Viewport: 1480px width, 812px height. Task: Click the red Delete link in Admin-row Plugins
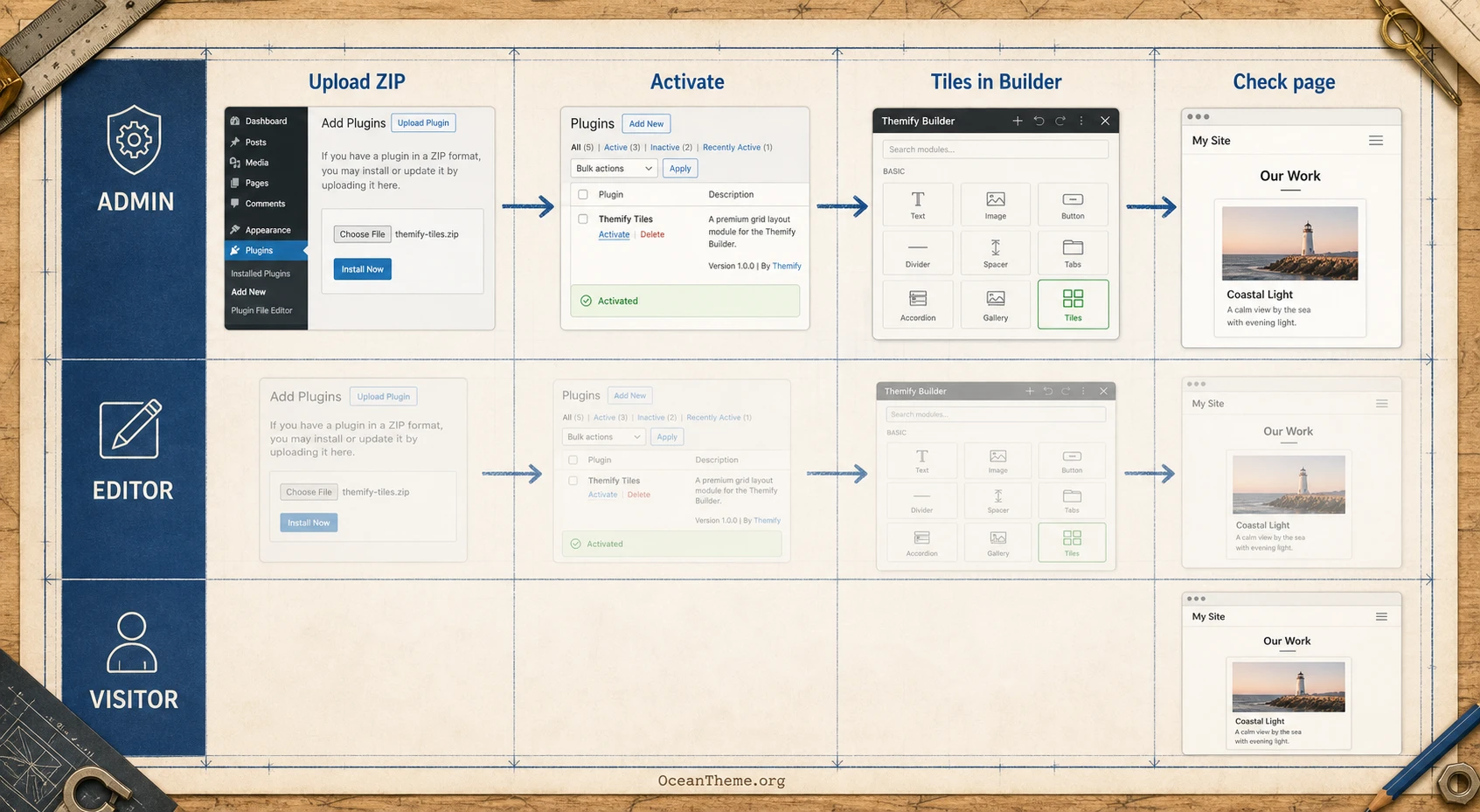coord(652,234)
